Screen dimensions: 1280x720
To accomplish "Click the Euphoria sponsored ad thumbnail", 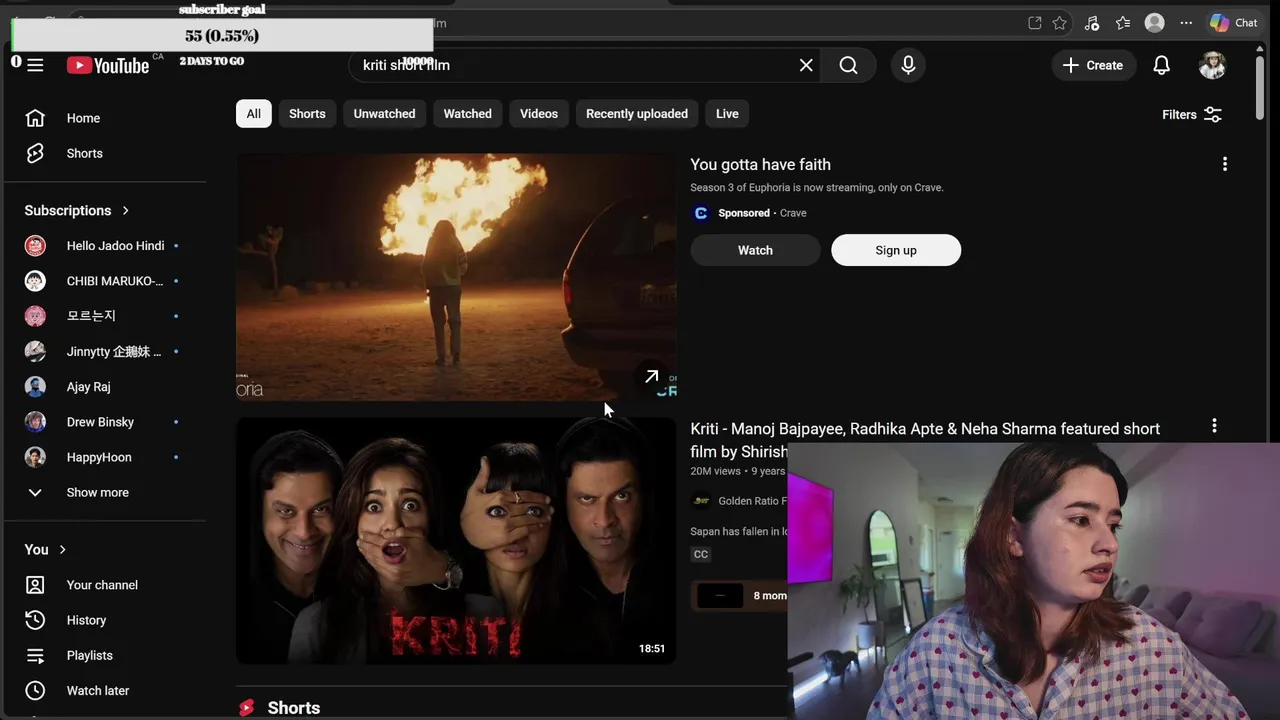I will click(456, 277).
